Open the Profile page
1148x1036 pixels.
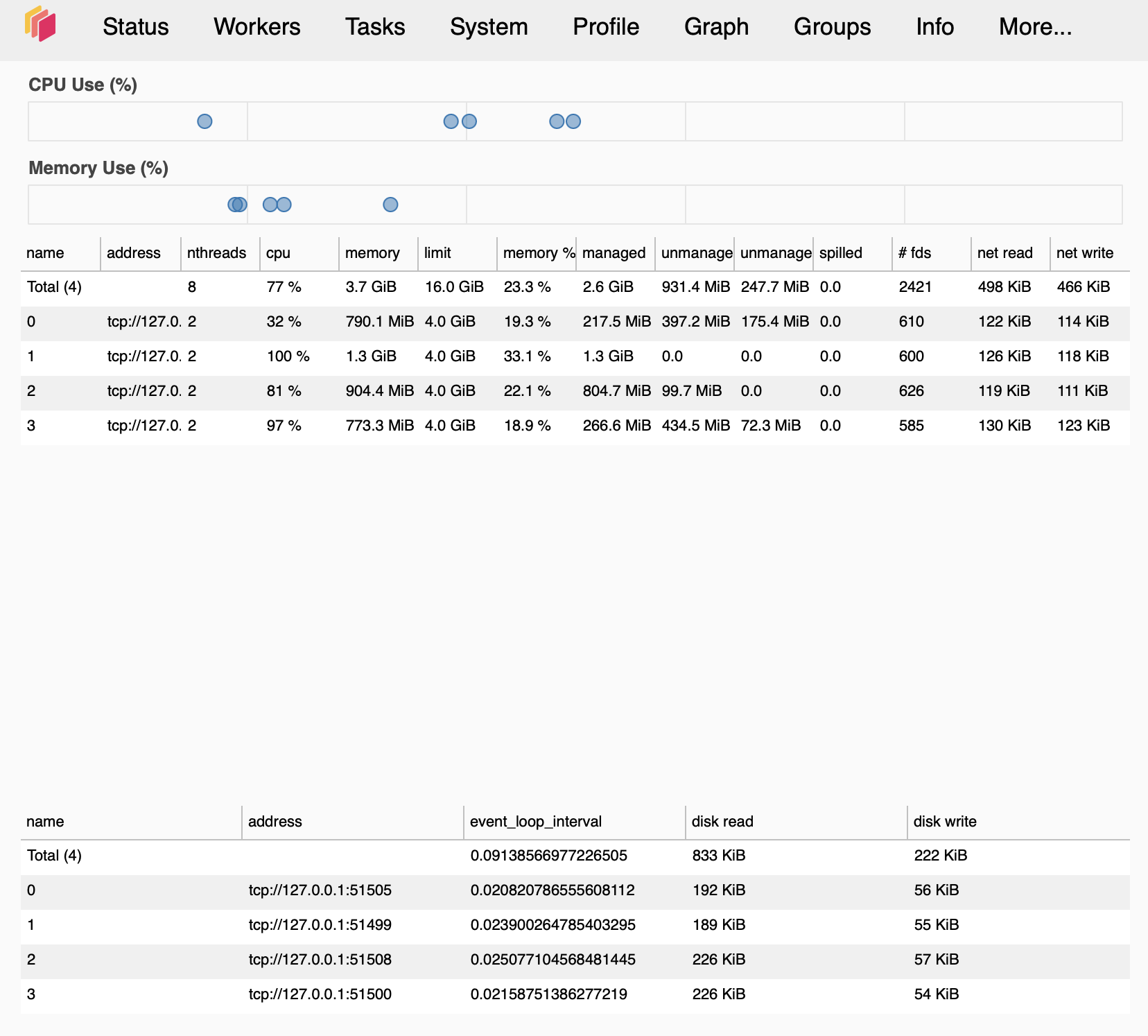(x=605, y=27)
